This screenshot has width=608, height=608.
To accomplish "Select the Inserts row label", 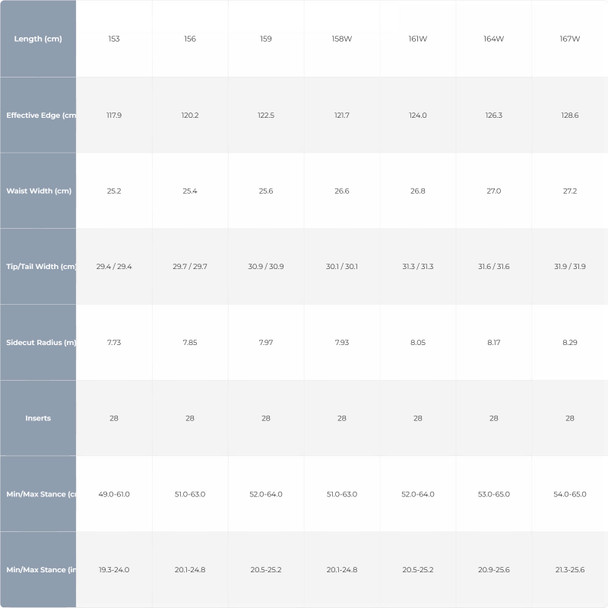I will pyautogui.click(x=38, y=418).
